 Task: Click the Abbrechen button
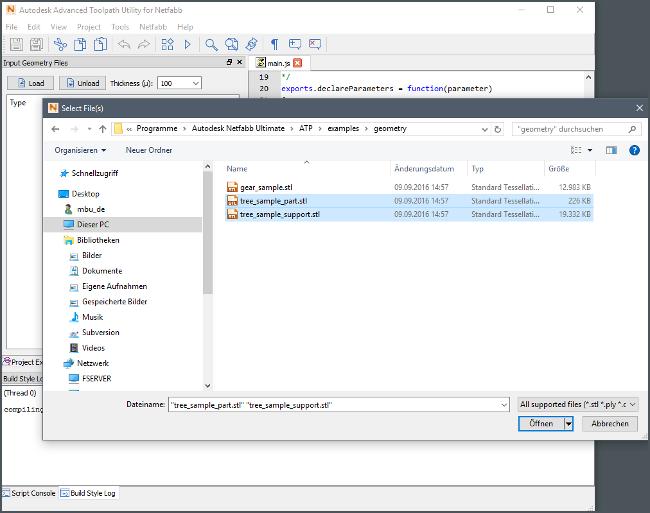(x=610, y=424)
